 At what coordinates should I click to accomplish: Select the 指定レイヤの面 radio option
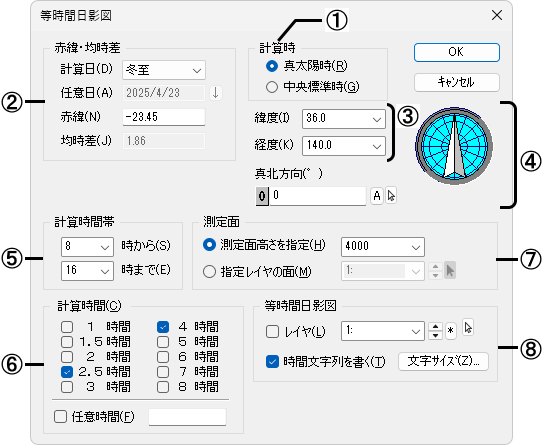tap(210, 272)
